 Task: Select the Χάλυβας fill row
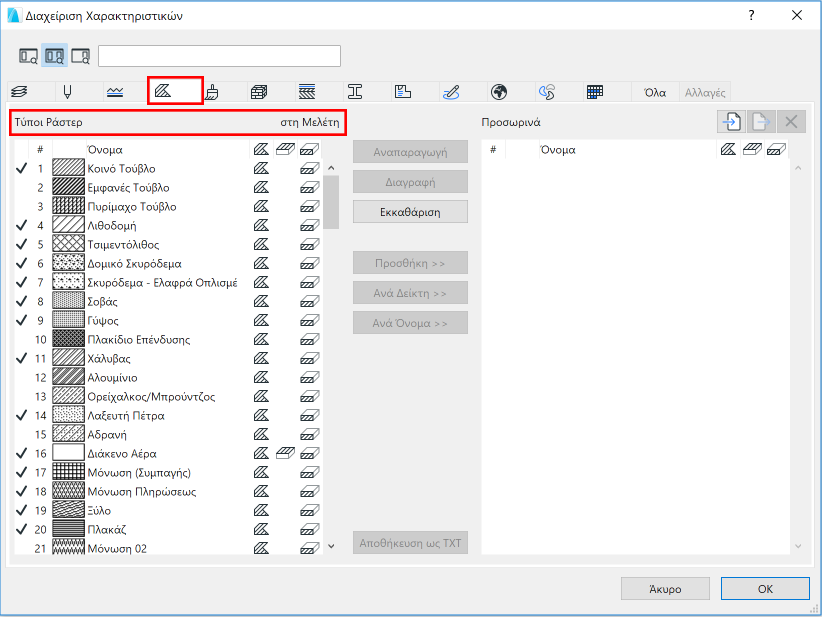(169, 359)
